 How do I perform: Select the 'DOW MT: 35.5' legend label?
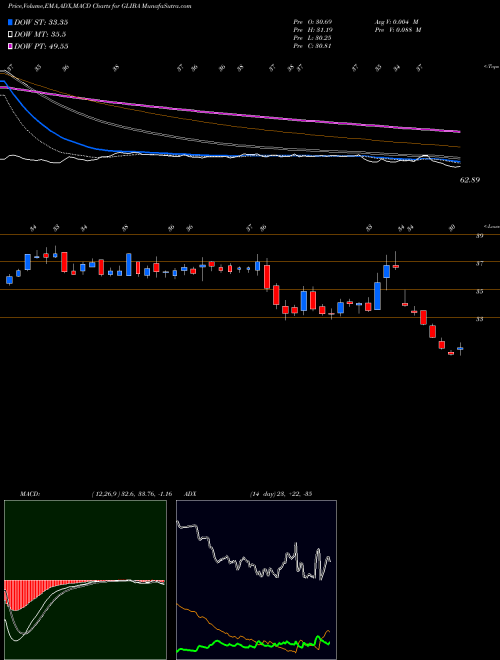coord(40,35)
